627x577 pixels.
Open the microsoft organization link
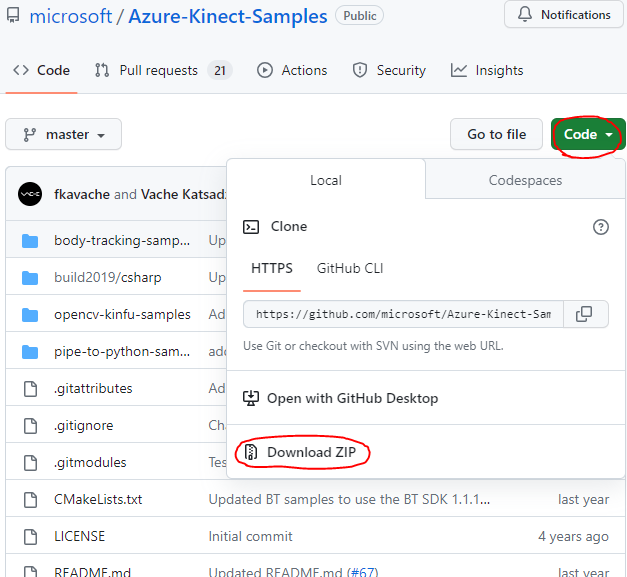click(70, 16)
